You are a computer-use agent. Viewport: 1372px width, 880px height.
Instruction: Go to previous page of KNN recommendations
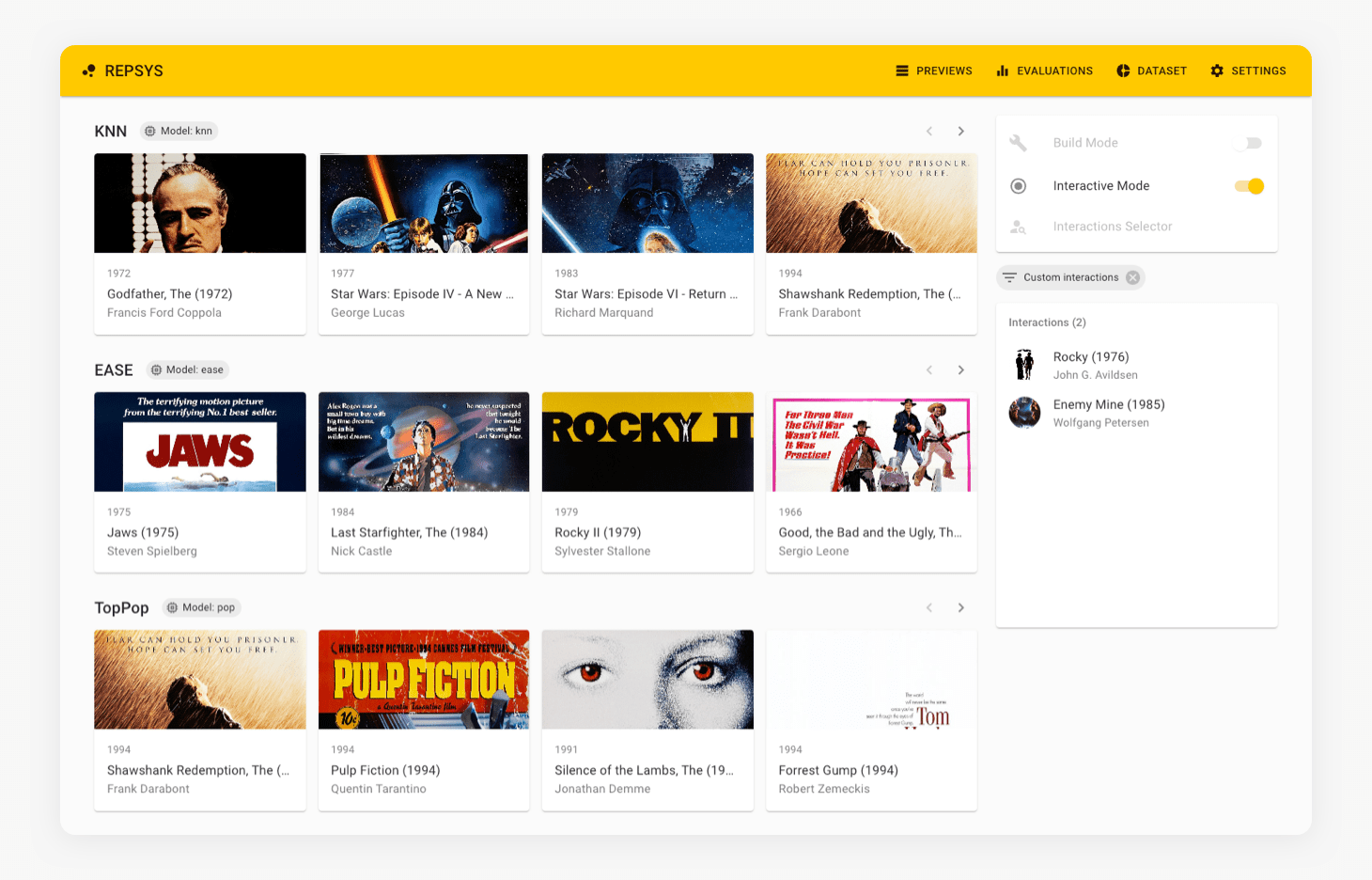tap(929, 132)
